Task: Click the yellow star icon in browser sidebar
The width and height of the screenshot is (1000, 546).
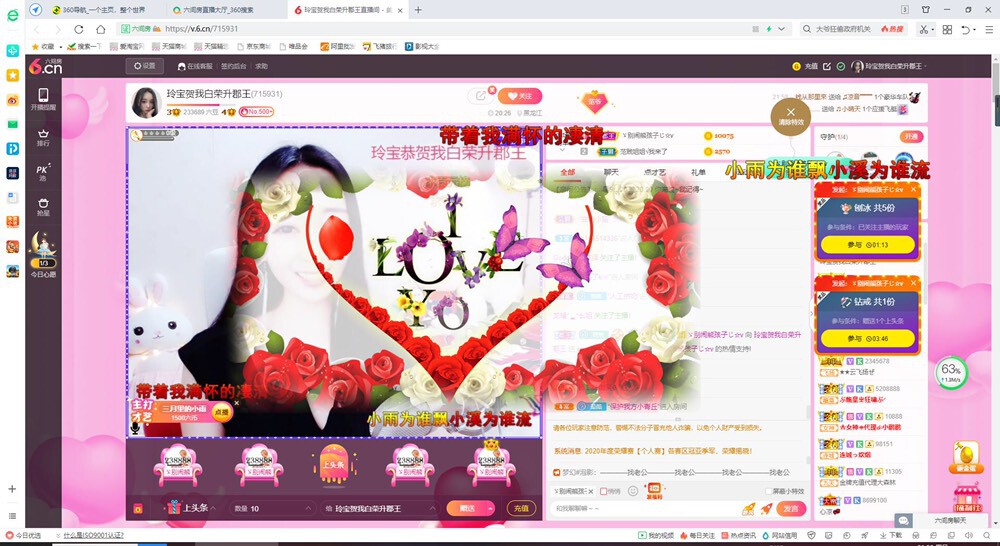Action: pyautogui.click(x=12, y=75)
